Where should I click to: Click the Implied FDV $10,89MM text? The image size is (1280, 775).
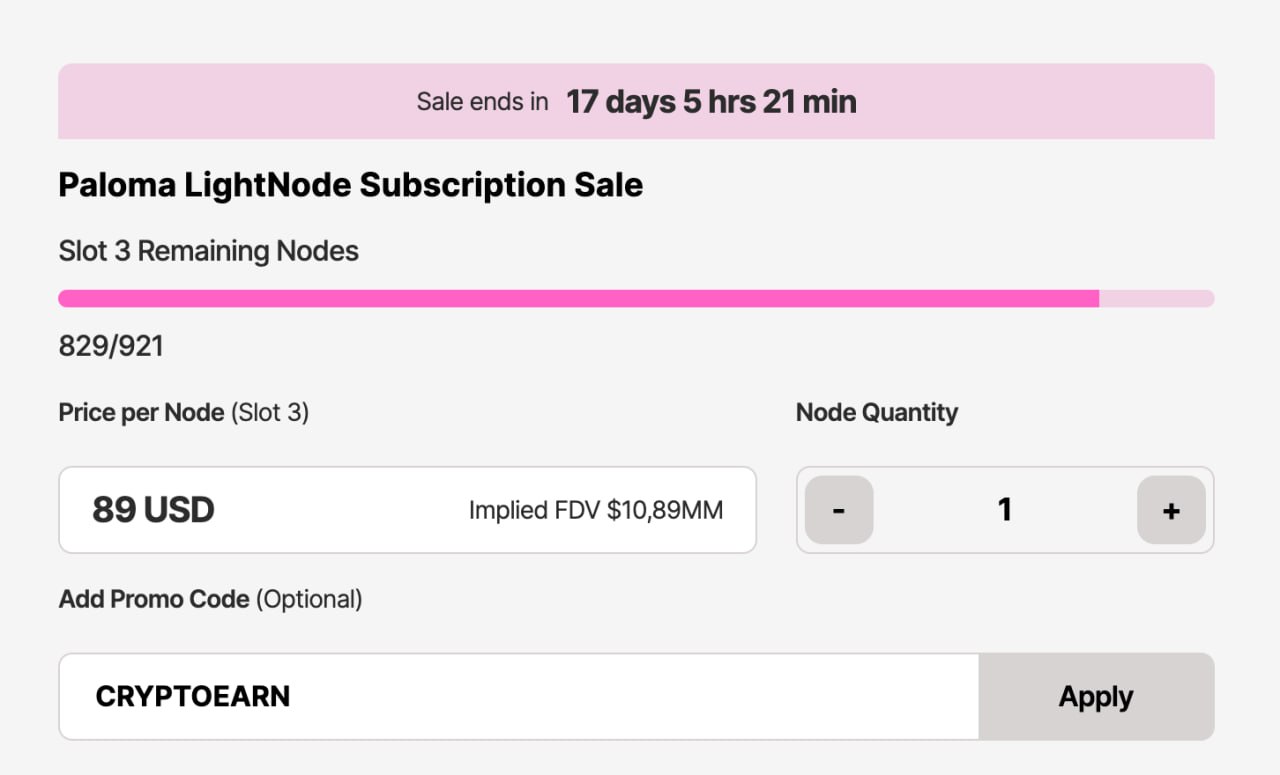point(596,511)
